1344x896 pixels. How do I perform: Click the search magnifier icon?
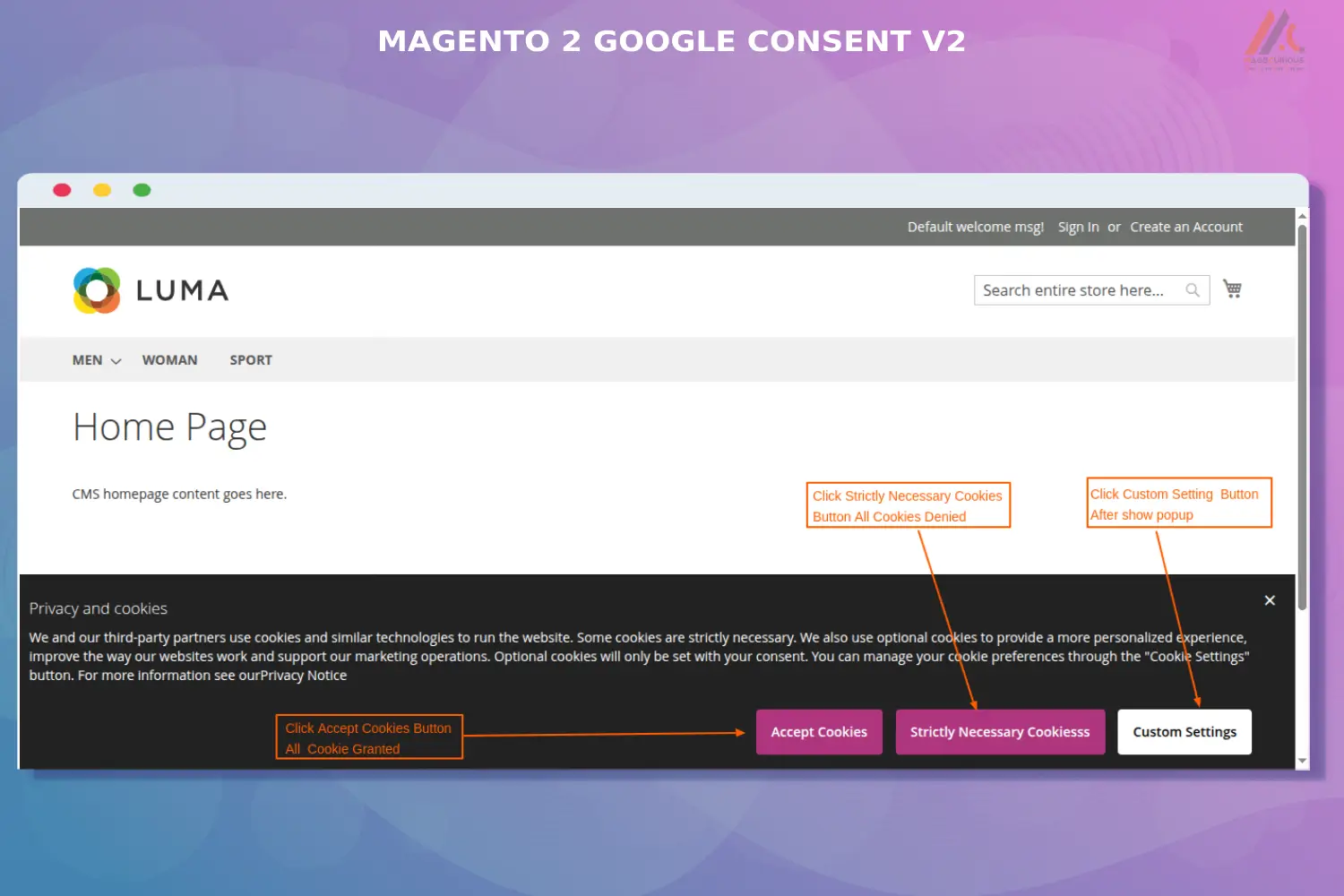[1193, 289]
